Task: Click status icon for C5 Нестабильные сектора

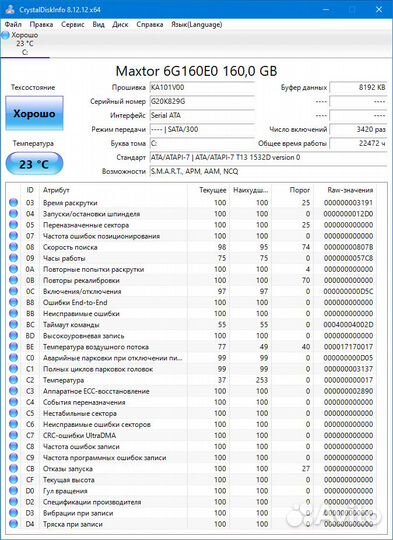Action: pyautogui.click(x=13, y=413)
